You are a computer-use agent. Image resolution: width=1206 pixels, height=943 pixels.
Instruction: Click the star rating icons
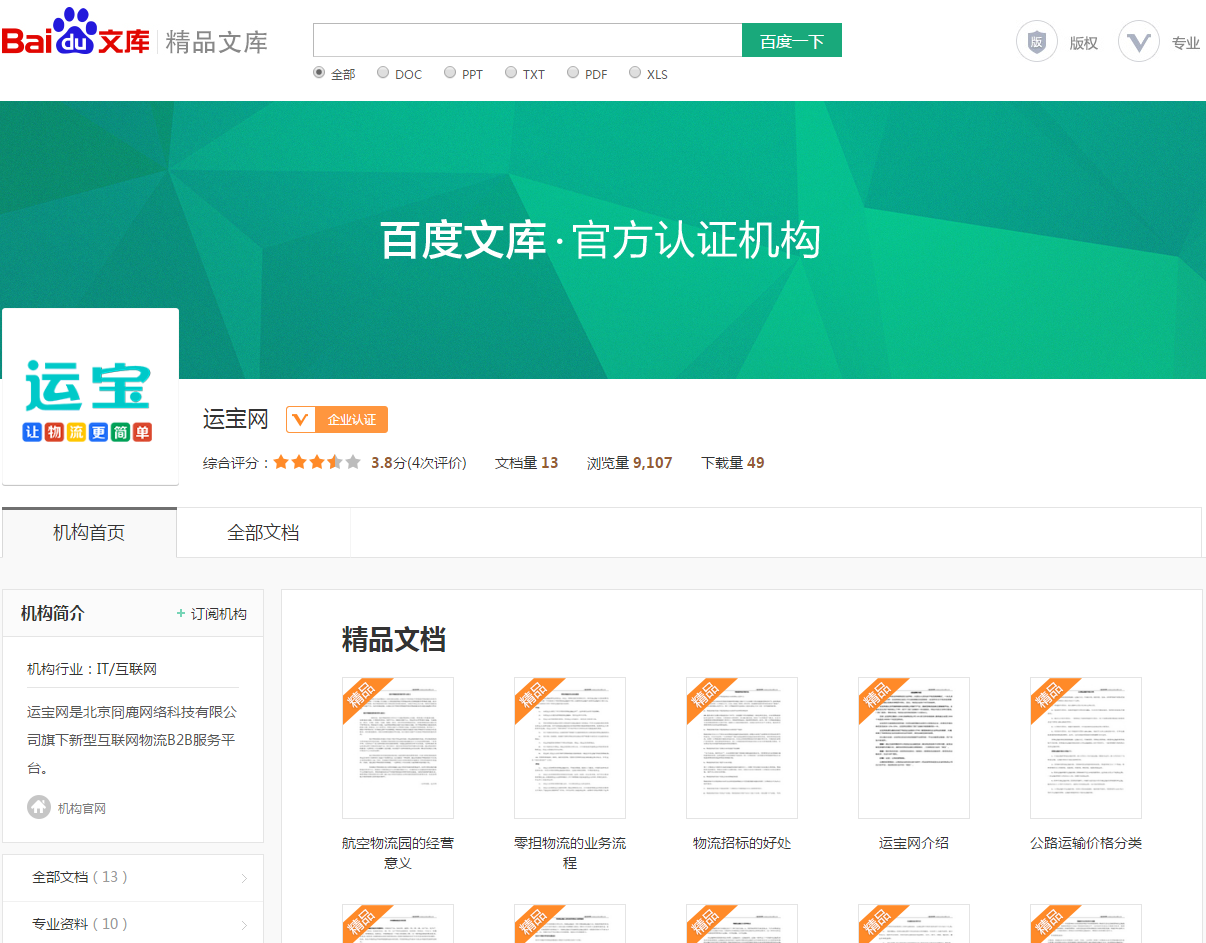coord(317,463)
